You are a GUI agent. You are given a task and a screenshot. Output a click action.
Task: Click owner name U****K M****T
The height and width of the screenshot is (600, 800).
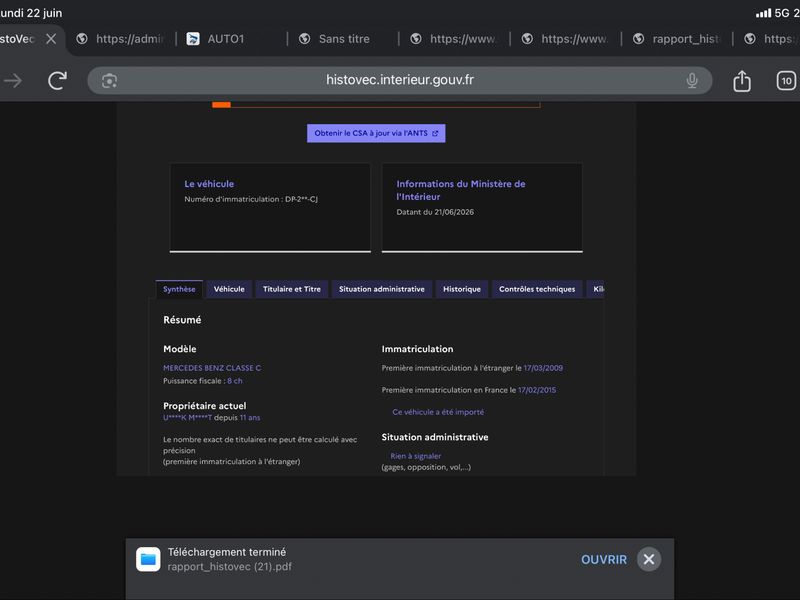187,417
